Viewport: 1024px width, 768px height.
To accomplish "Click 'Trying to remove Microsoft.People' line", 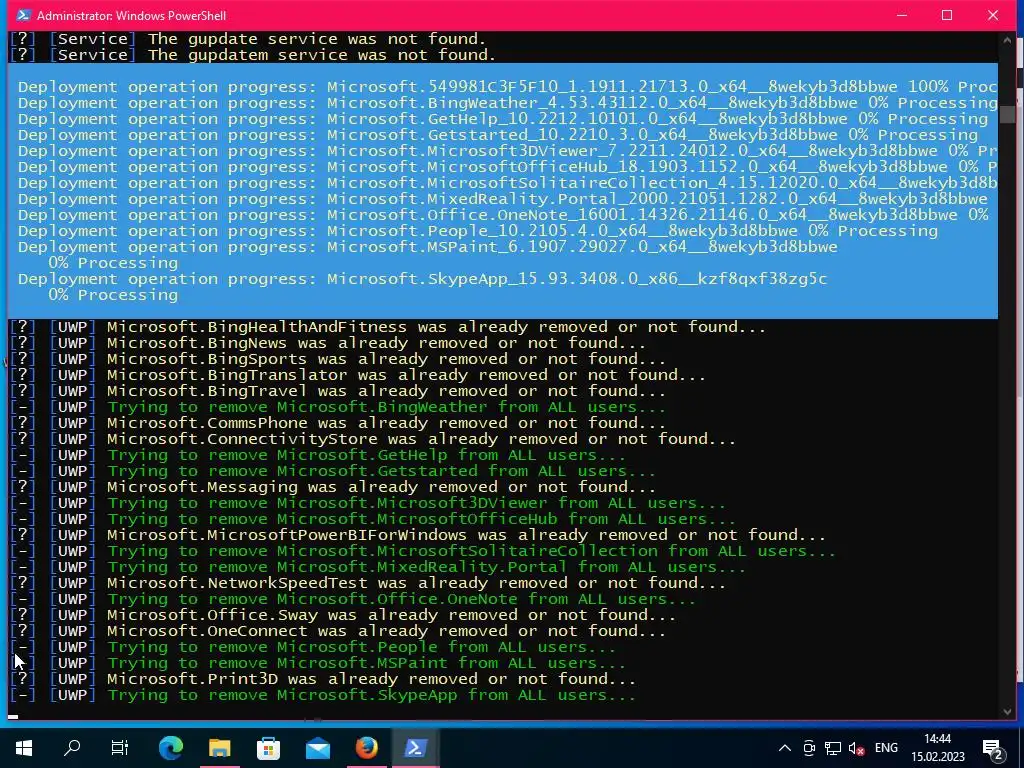I will 313,647.
